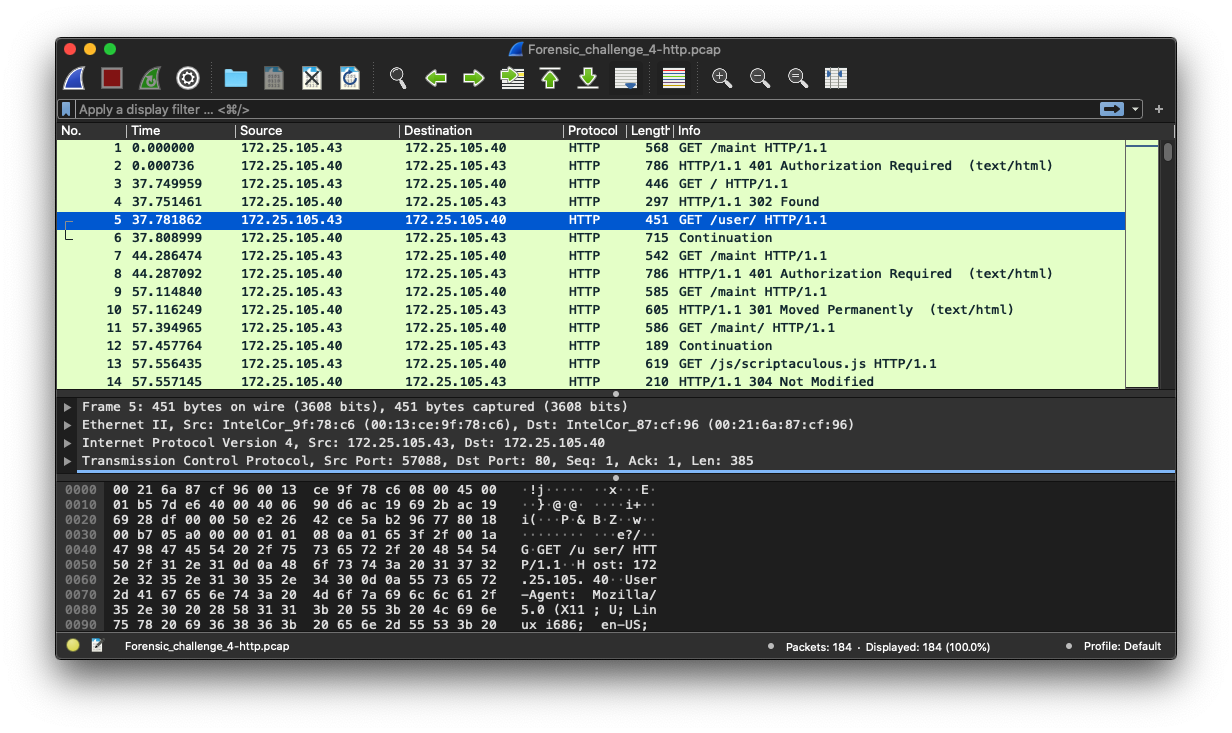Add a display filter button with plus
The image size is (1232, 733).
[1159, 109]
